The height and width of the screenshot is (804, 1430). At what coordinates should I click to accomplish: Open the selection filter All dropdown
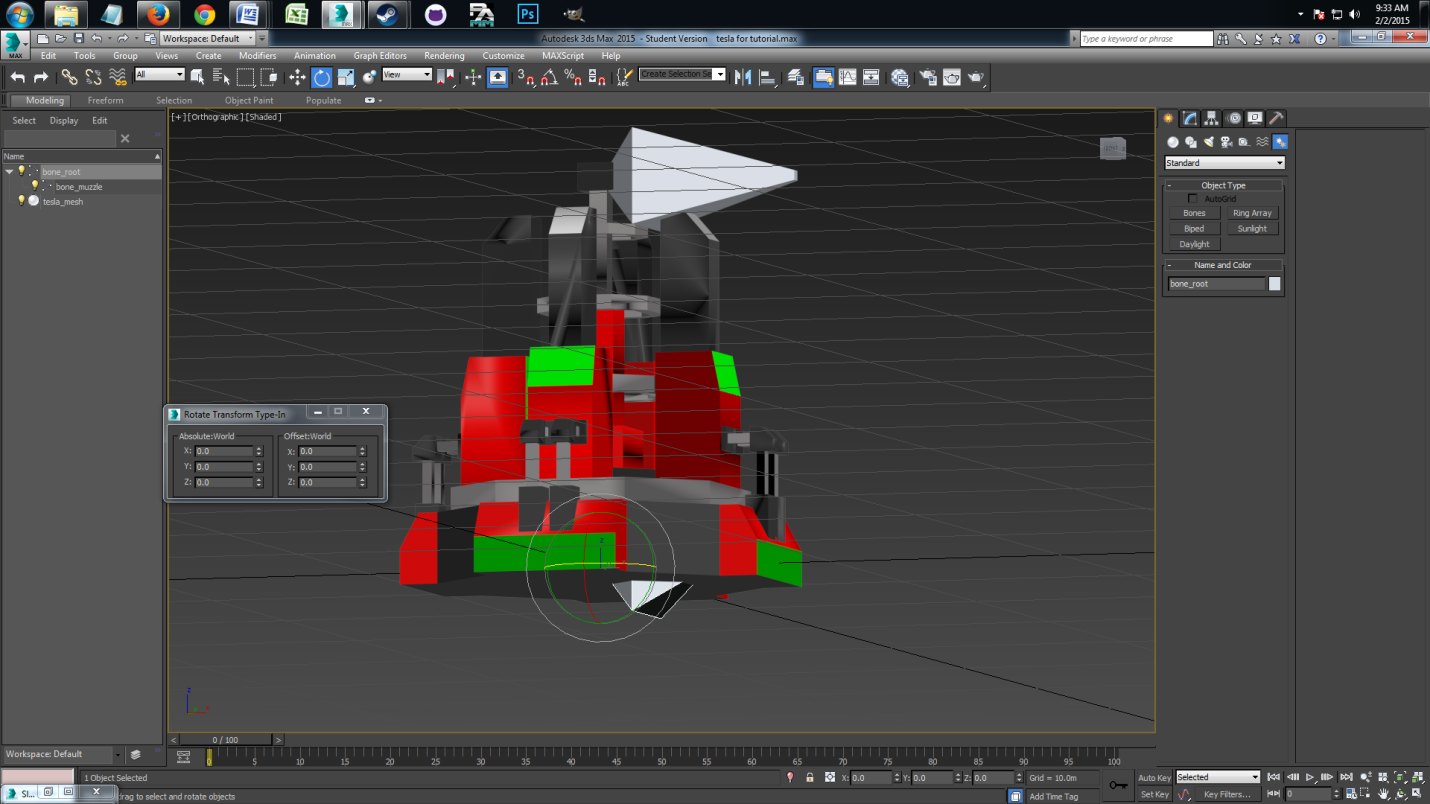click(x=160, y=74)
